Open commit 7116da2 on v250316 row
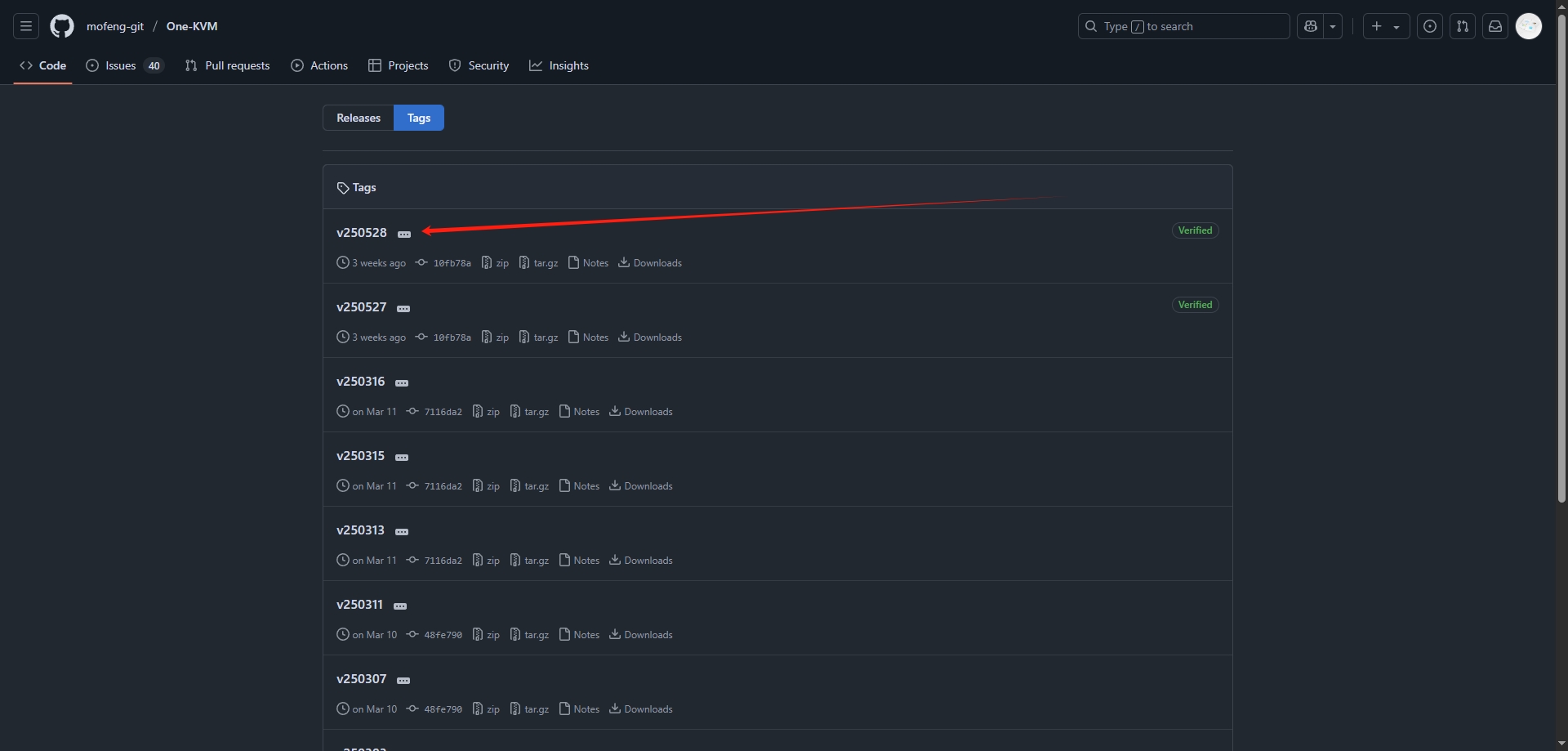The width and height of the screenshot is (1568, 751). [x=434, y=412]
